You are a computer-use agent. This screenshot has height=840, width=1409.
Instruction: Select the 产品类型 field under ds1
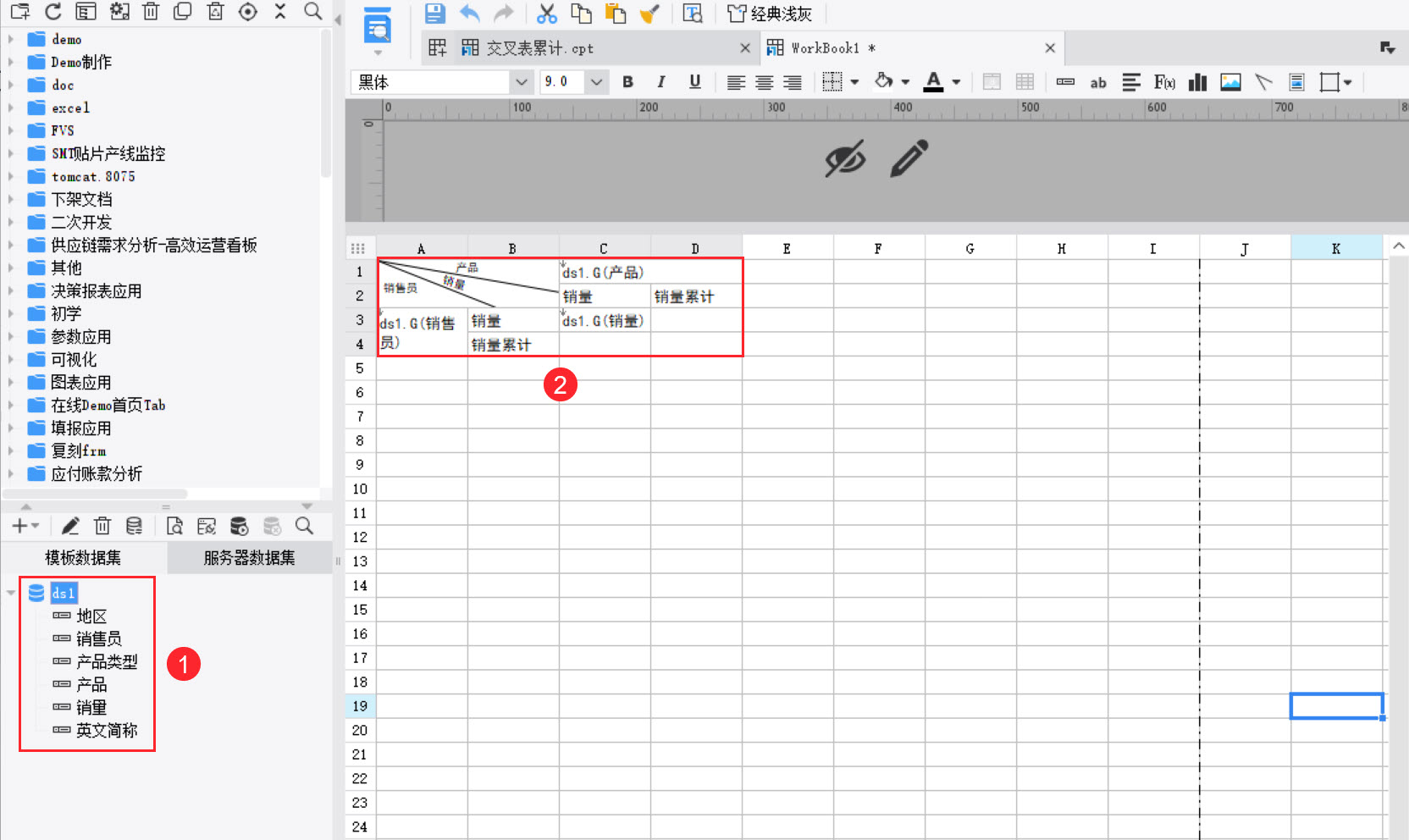[107, 661]
